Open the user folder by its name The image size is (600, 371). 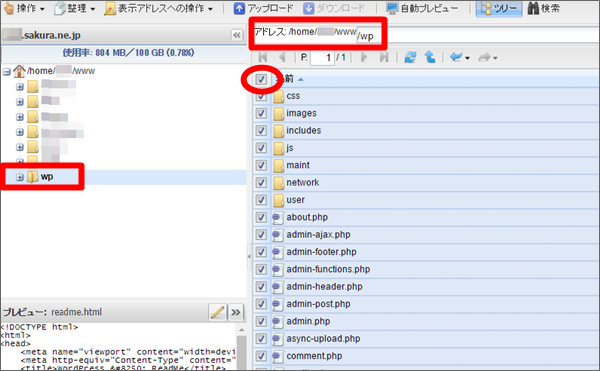295,200
